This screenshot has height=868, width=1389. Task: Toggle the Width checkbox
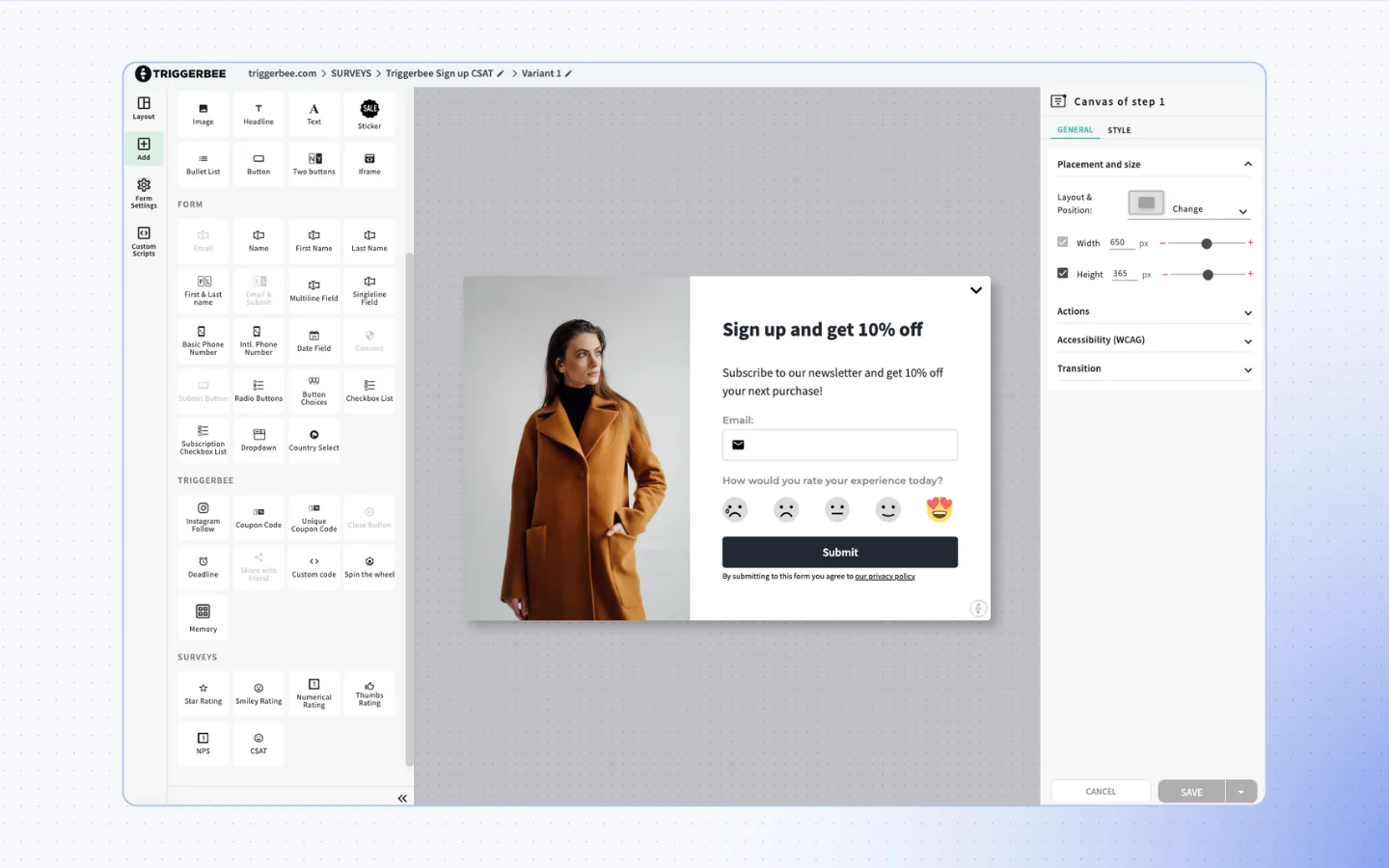[x=1063, y=242]
